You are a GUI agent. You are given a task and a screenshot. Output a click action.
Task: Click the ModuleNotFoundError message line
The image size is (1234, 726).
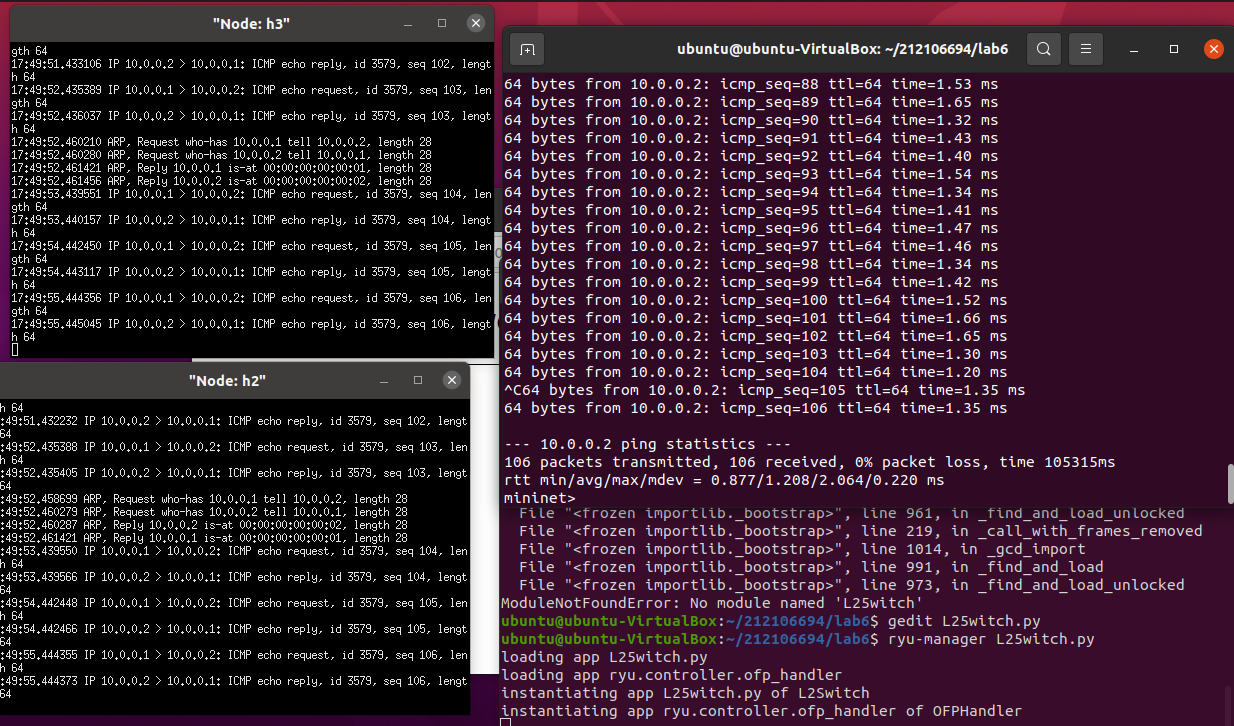coord(714,603)
